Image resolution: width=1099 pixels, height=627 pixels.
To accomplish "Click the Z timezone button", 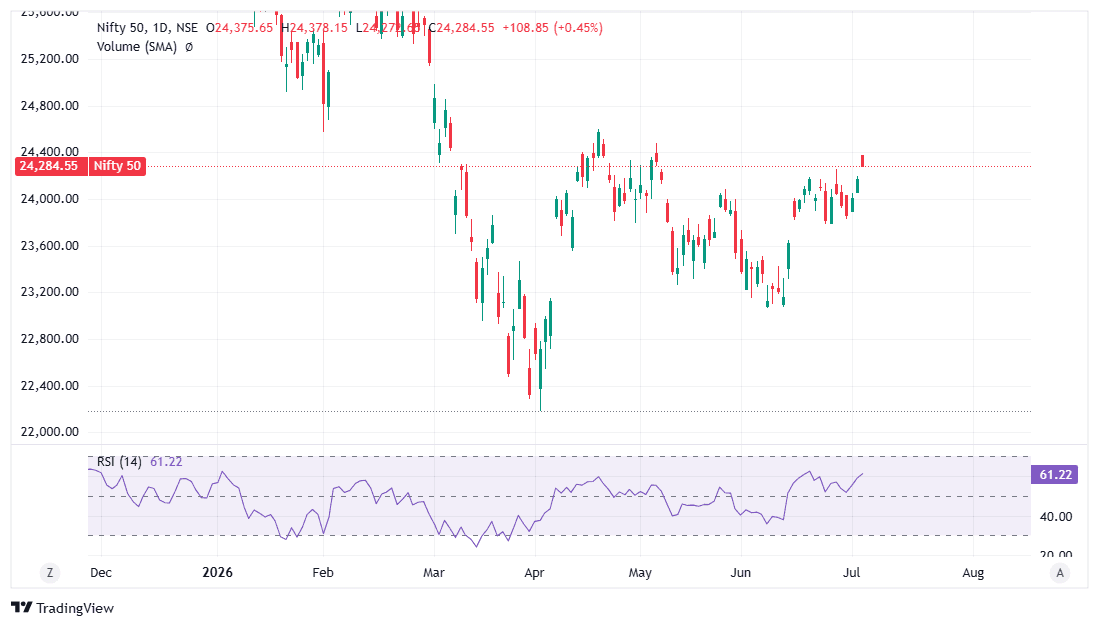I will [50, 573].
